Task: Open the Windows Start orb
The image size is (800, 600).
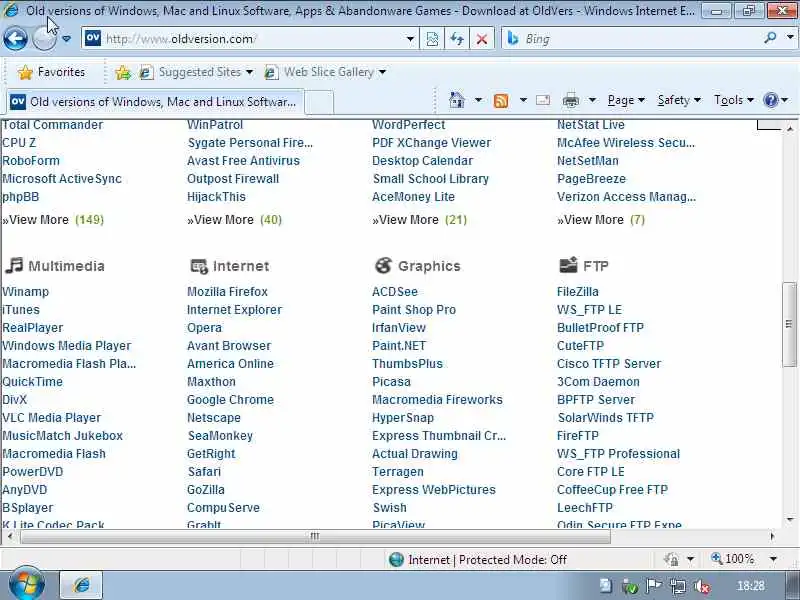Action: (x=27, y=584)
